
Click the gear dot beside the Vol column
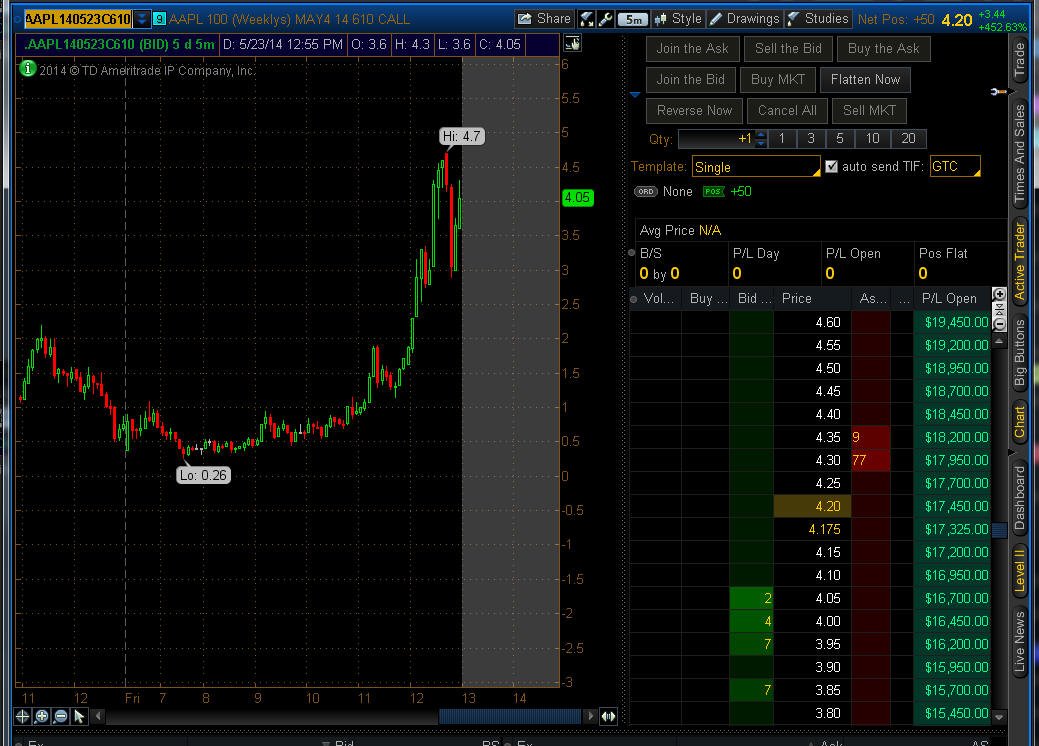click(633, 299)
